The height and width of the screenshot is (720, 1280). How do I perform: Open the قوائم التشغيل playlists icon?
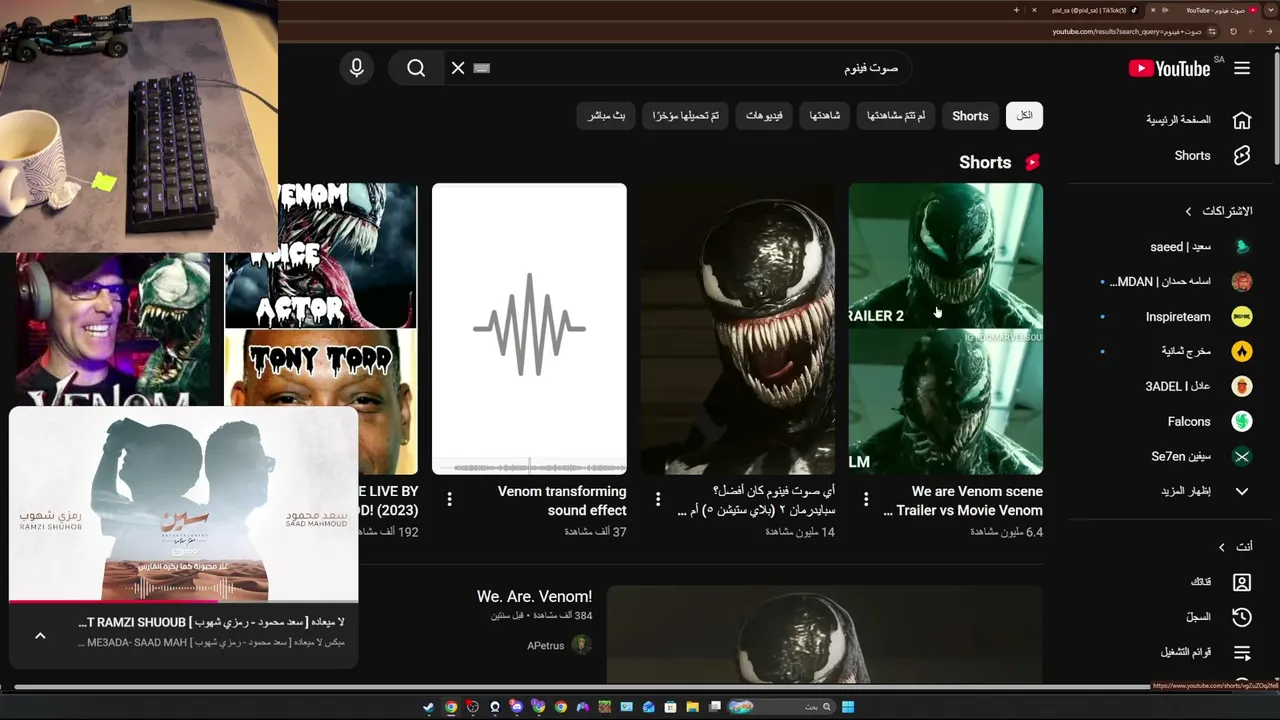[x=1242, y=653]
